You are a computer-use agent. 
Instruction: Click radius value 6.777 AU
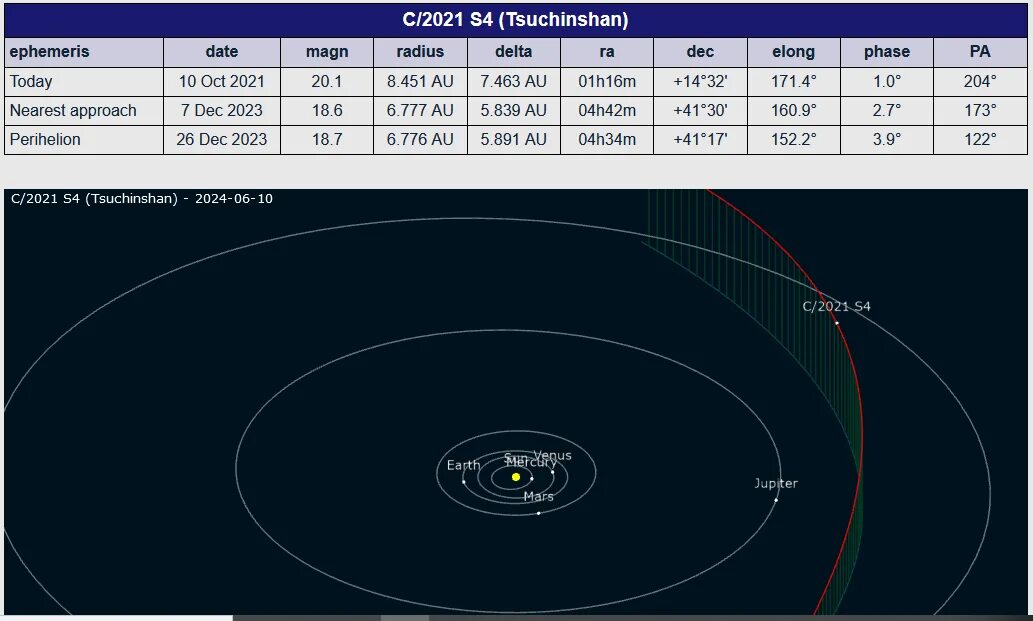tap(420, 110)
